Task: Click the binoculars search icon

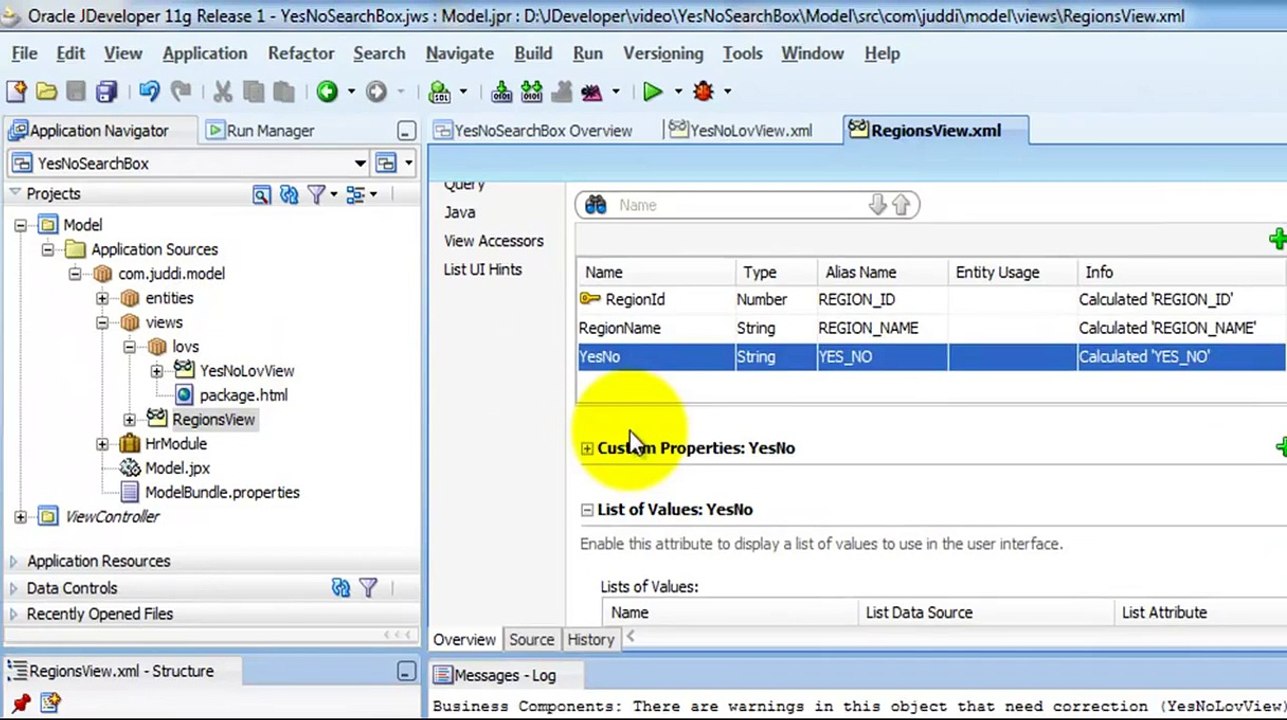Action: pos(596,205)
